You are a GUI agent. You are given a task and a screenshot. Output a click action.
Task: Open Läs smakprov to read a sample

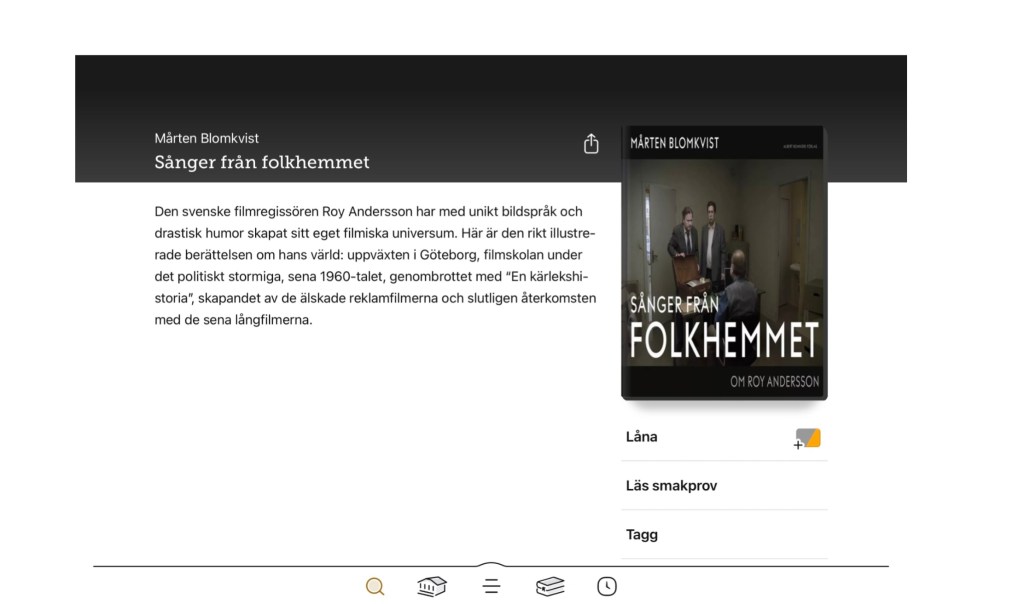tap(724, 486)
